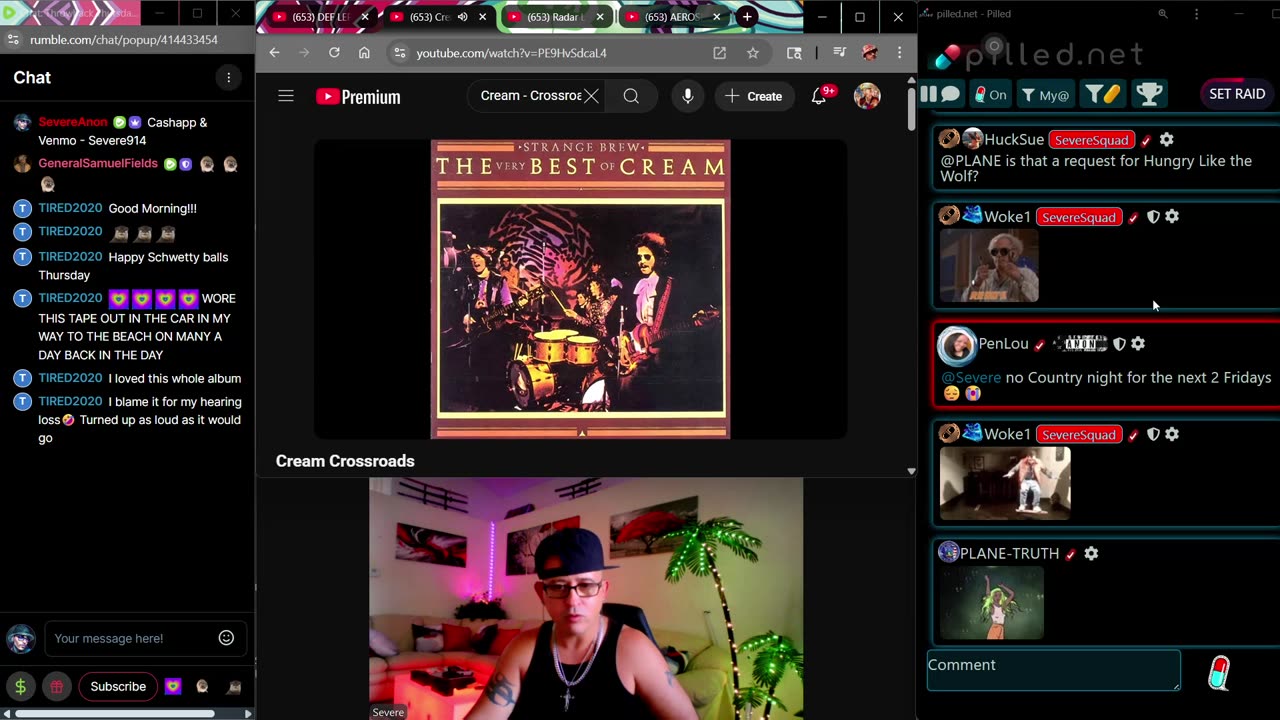This screenshot has height=720, width=1280.
Task: Open PLANE-TRUTH's green-haired GIF thumbnail
Action: [992, 602]
